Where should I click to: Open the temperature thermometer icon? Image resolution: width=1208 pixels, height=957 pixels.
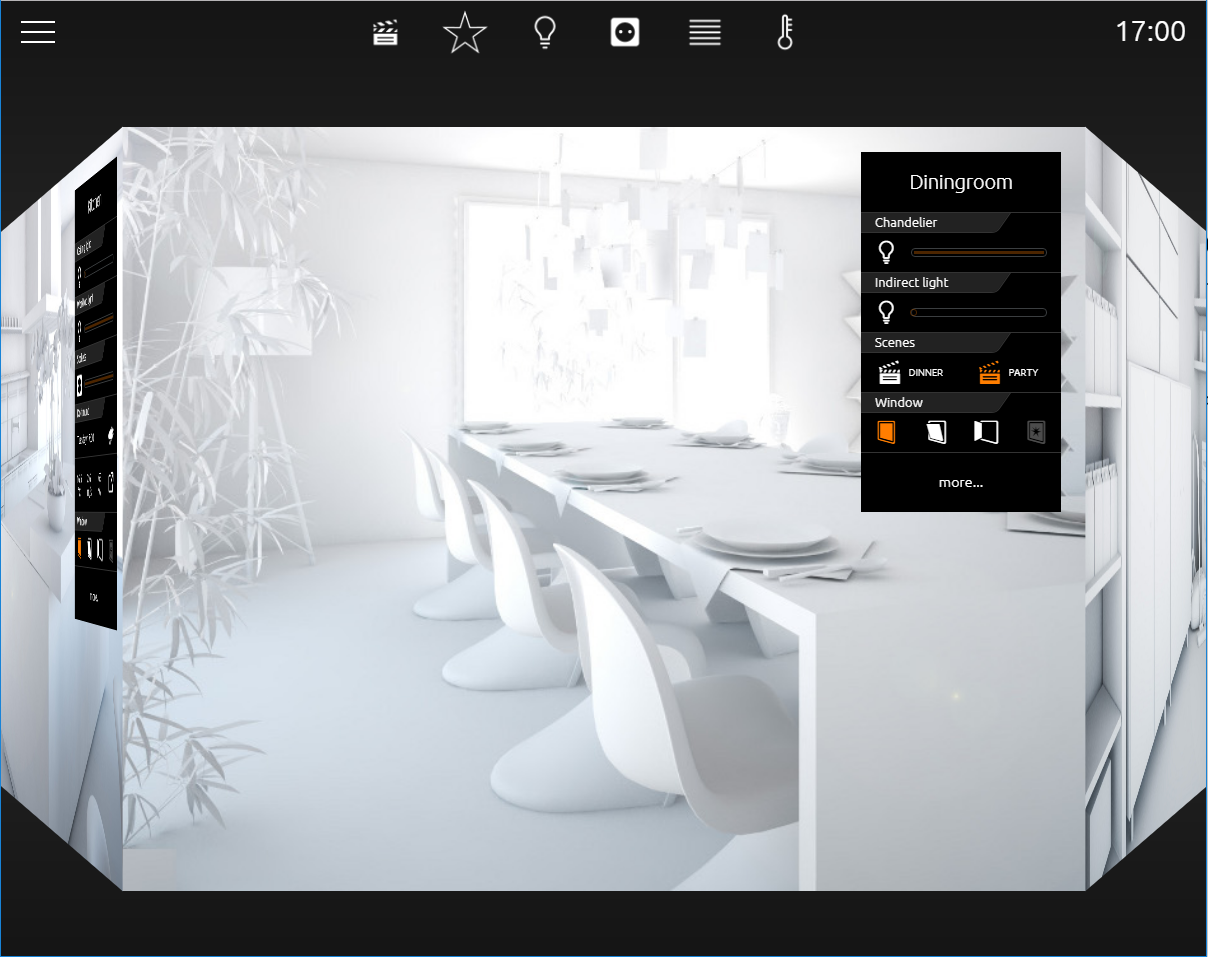[x=785, y=33]
